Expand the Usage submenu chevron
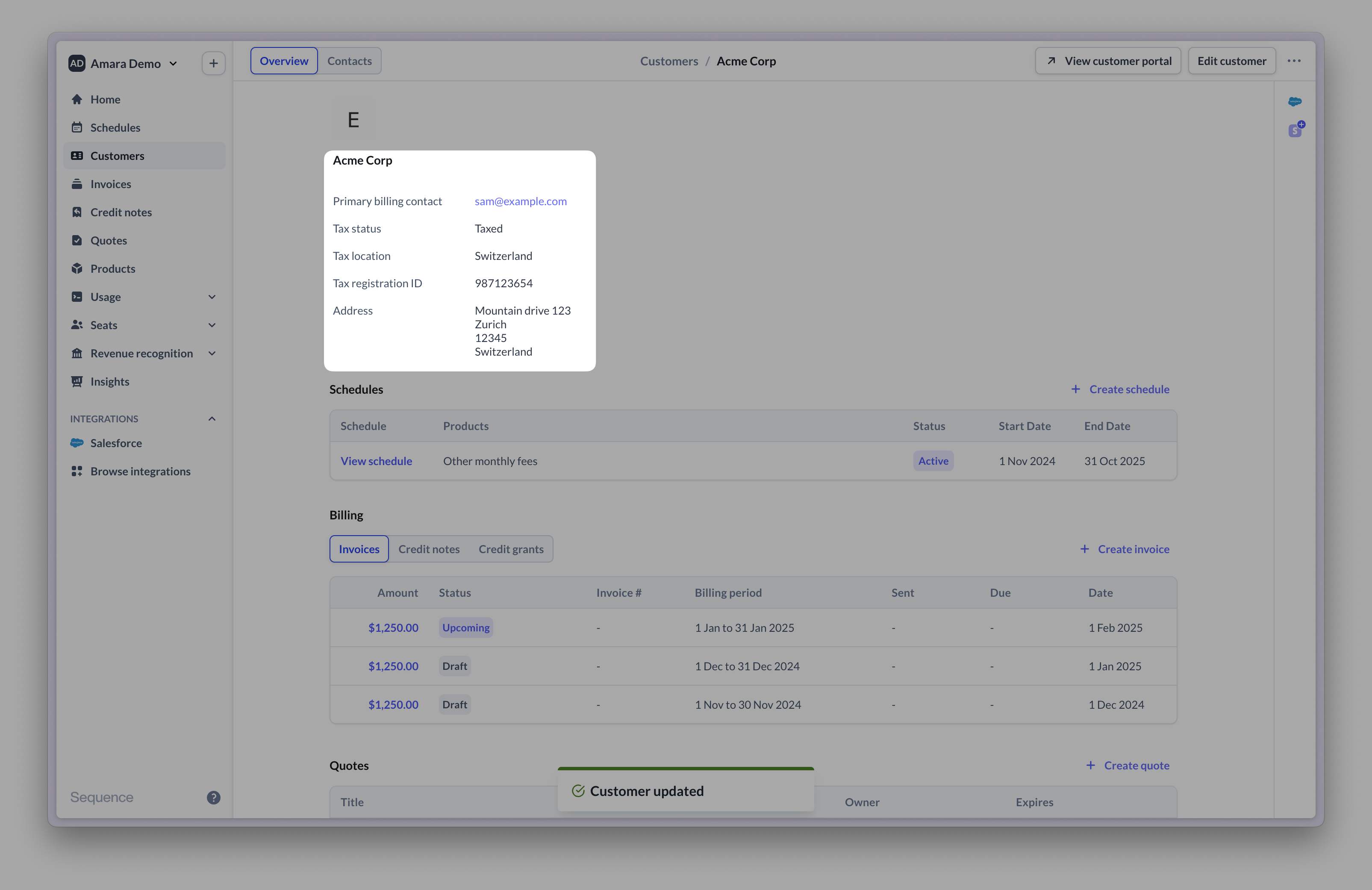 212,297
